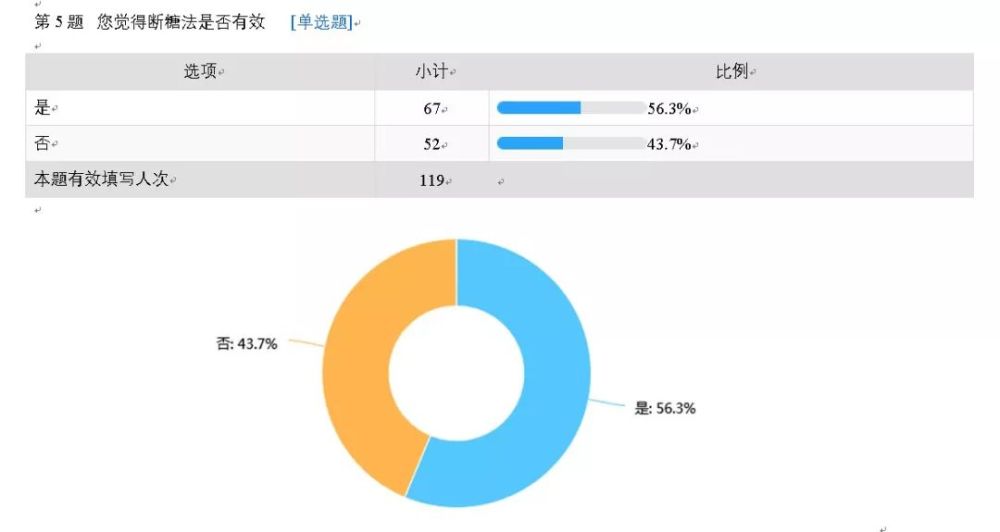This screenshot has width=1000, height=532.
Task: Click the count 52 cell
Action: (x=432, y=144)
